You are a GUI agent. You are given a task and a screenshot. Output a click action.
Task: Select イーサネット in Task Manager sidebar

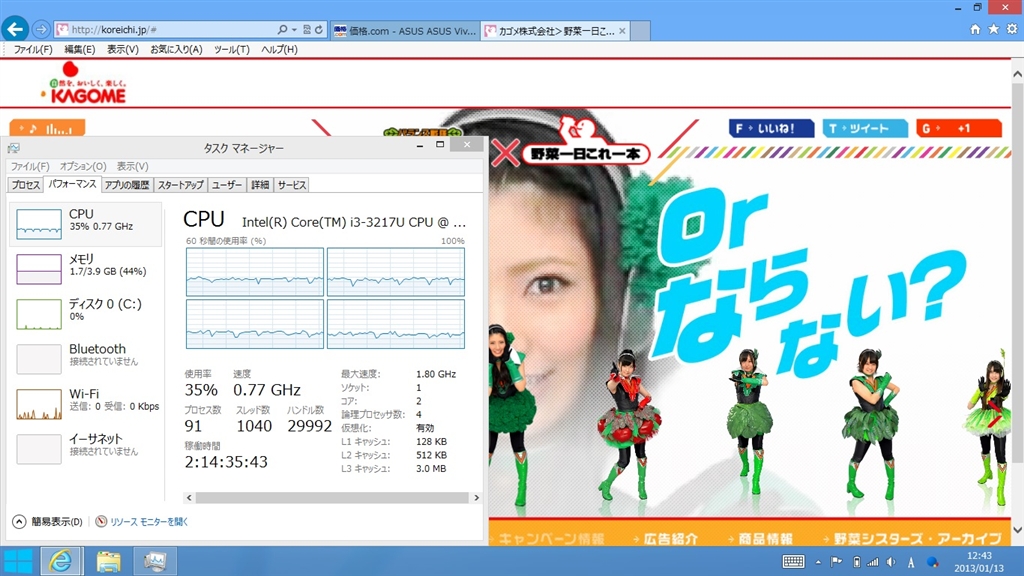(x=86, y=449)
